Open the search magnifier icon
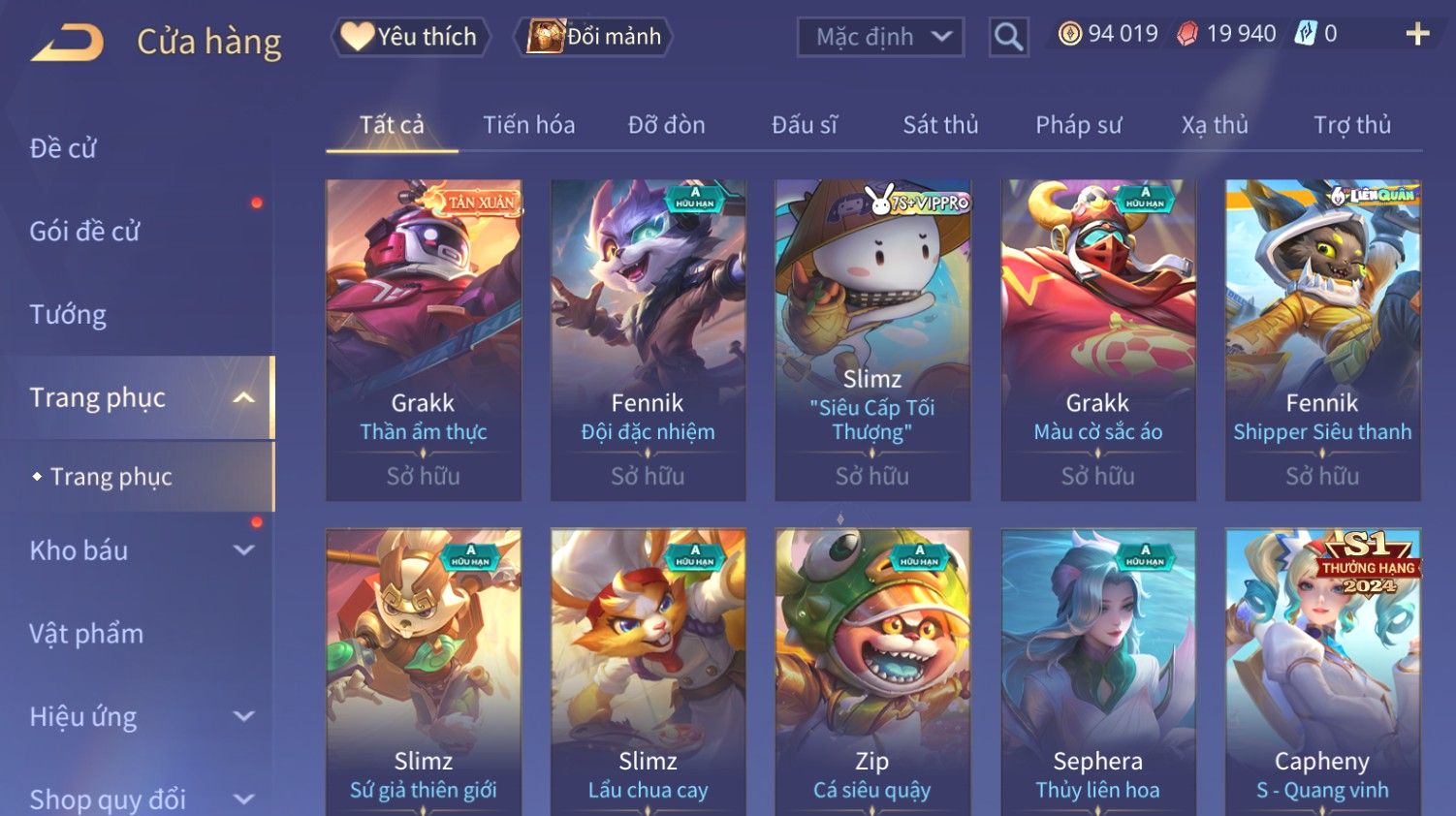Screen dimensions: 1456x816 pyautogui.click(x=1008, y=38)
